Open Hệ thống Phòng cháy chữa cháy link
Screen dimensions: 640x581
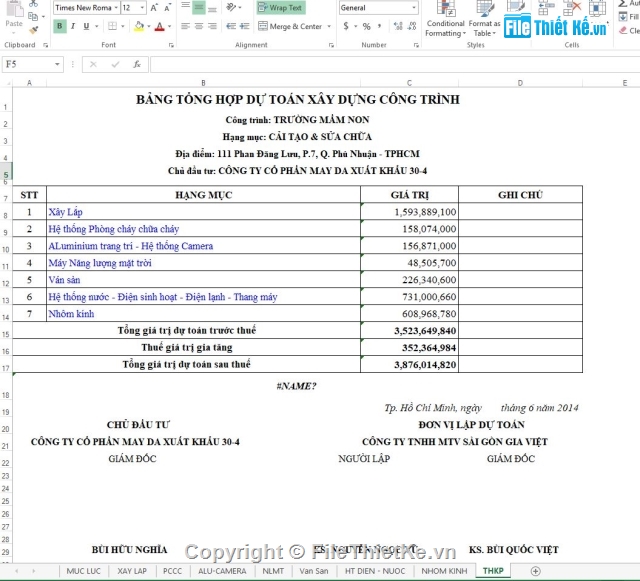pyautogui.click(x=113, y=229)
